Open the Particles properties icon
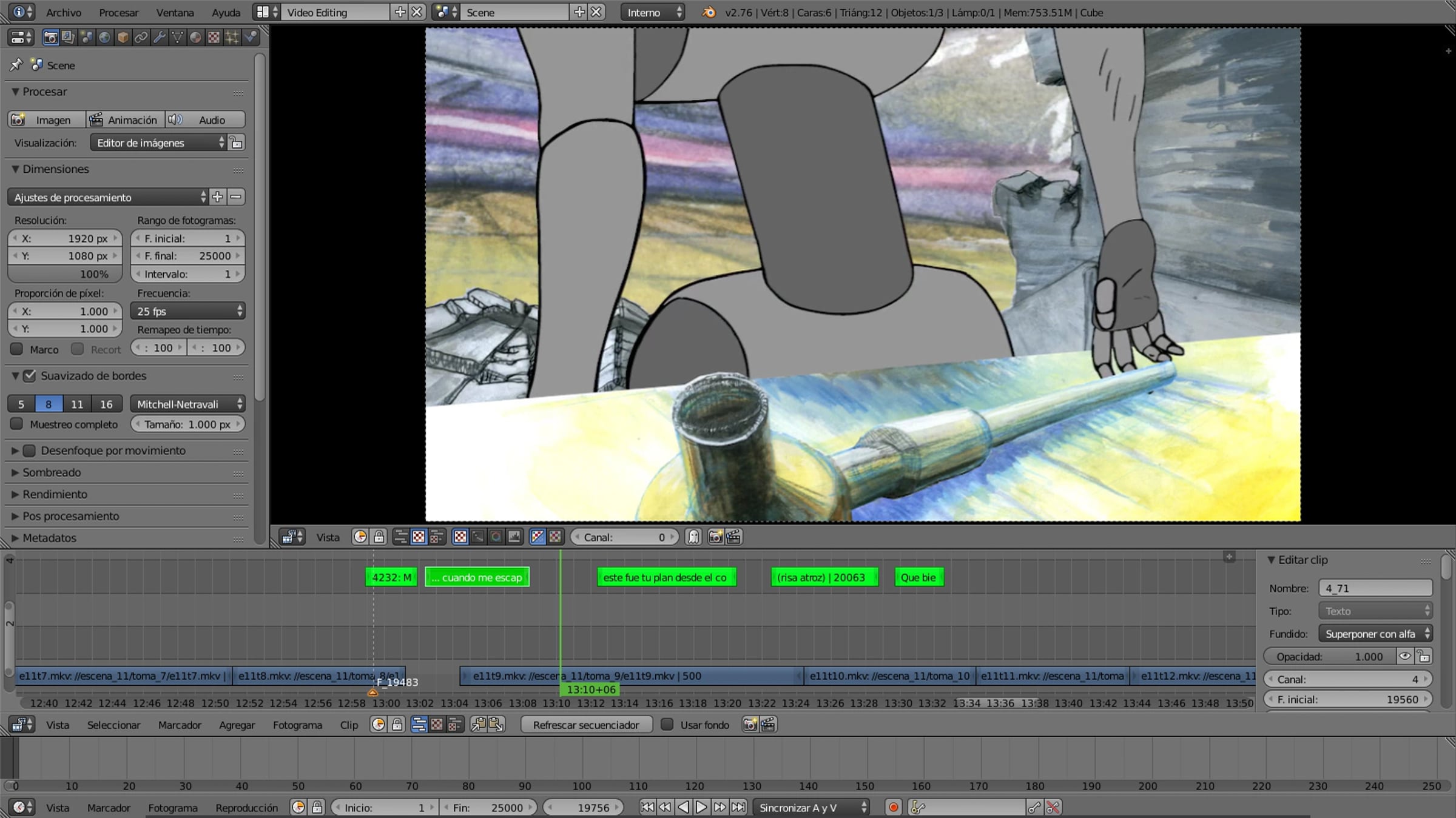This screenshot has height=818, width=1456. point(232,38)
